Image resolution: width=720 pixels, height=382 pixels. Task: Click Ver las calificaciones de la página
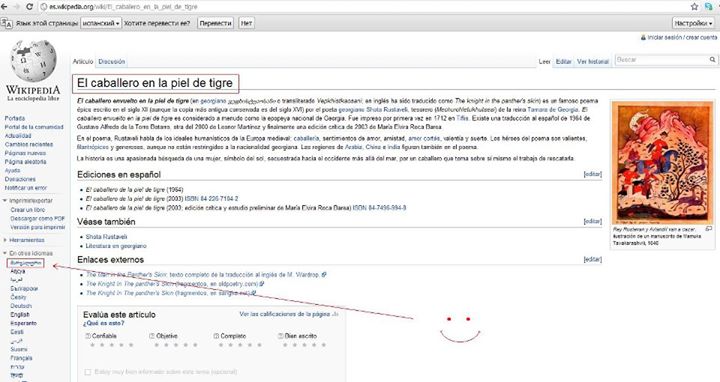pos(285,314)
